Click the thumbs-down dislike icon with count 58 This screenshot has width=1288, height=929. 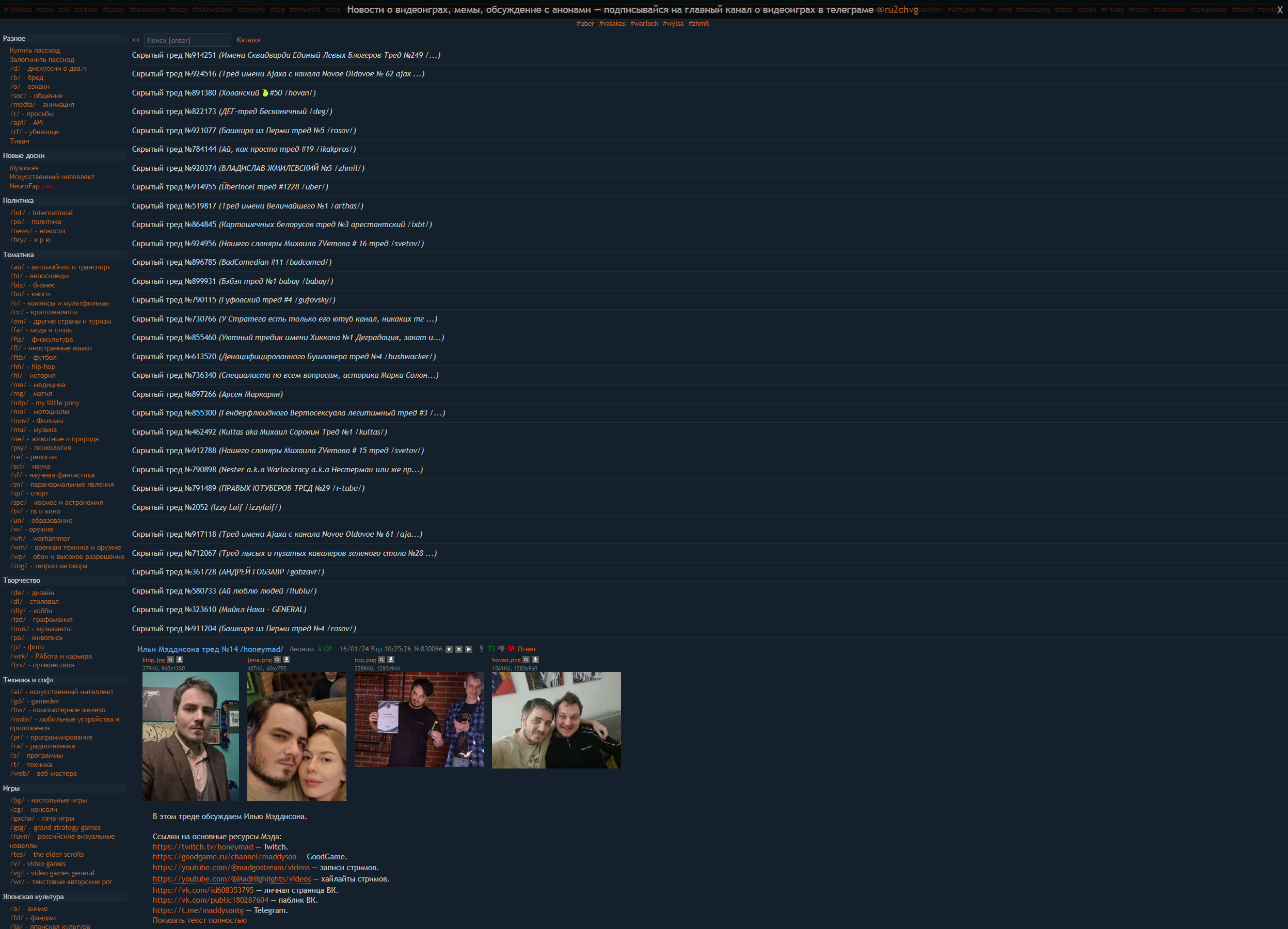[501, 648]
